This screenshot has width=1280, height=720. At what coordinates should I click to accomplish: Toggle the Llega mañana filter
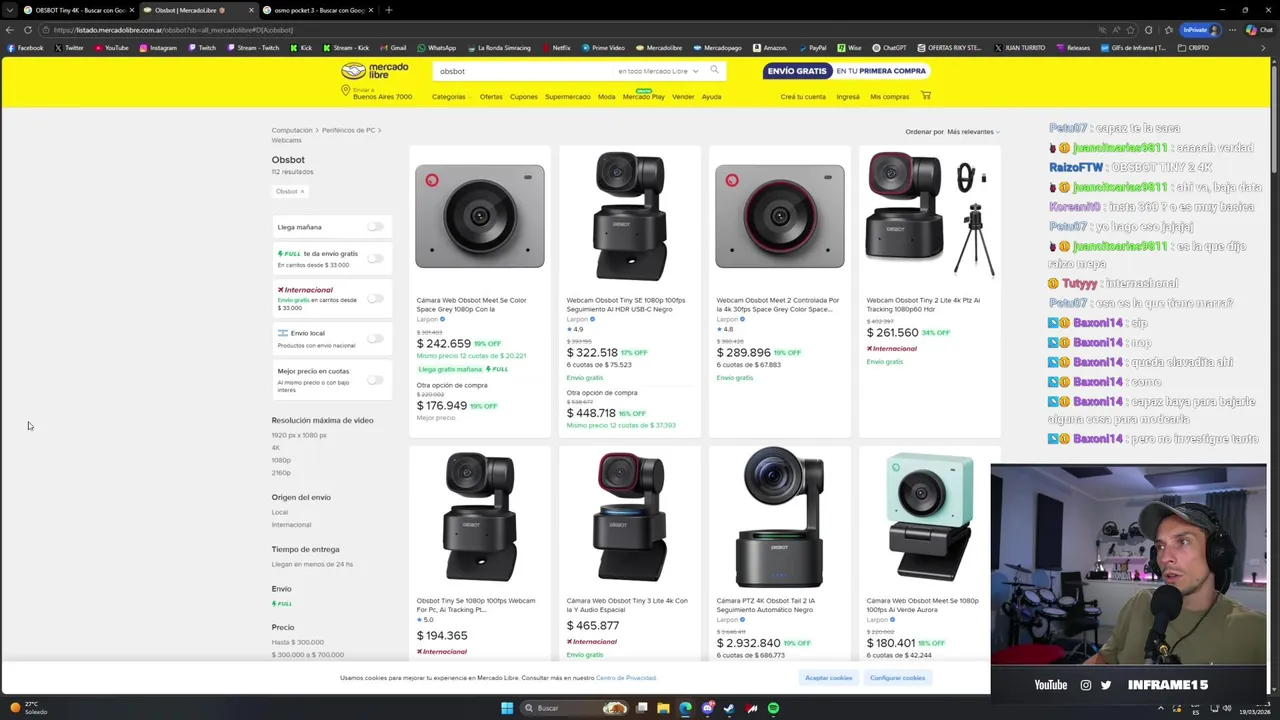[374, 227]
